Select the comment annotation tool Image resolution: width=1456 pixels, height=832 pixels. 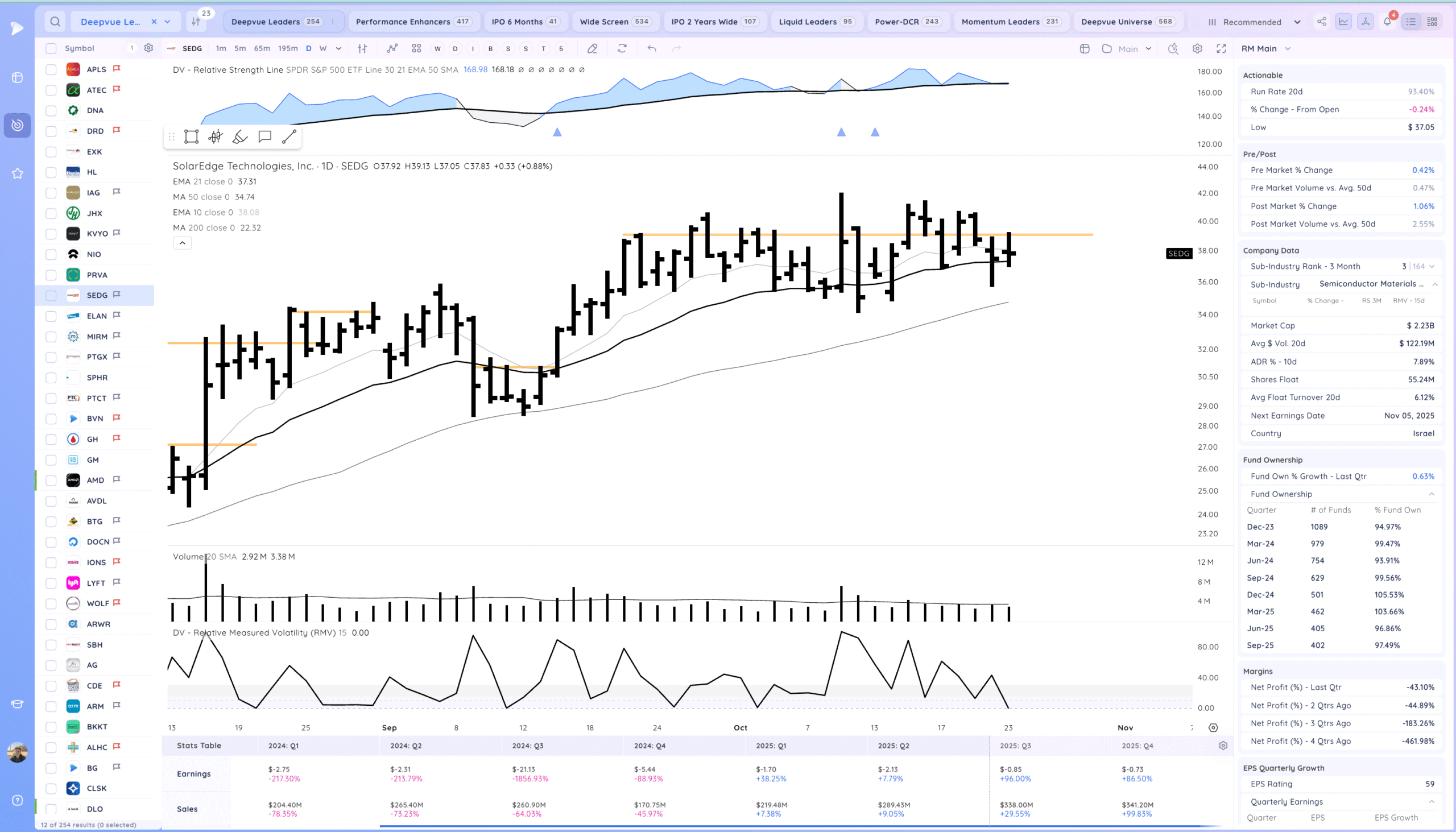click(264, 136)
